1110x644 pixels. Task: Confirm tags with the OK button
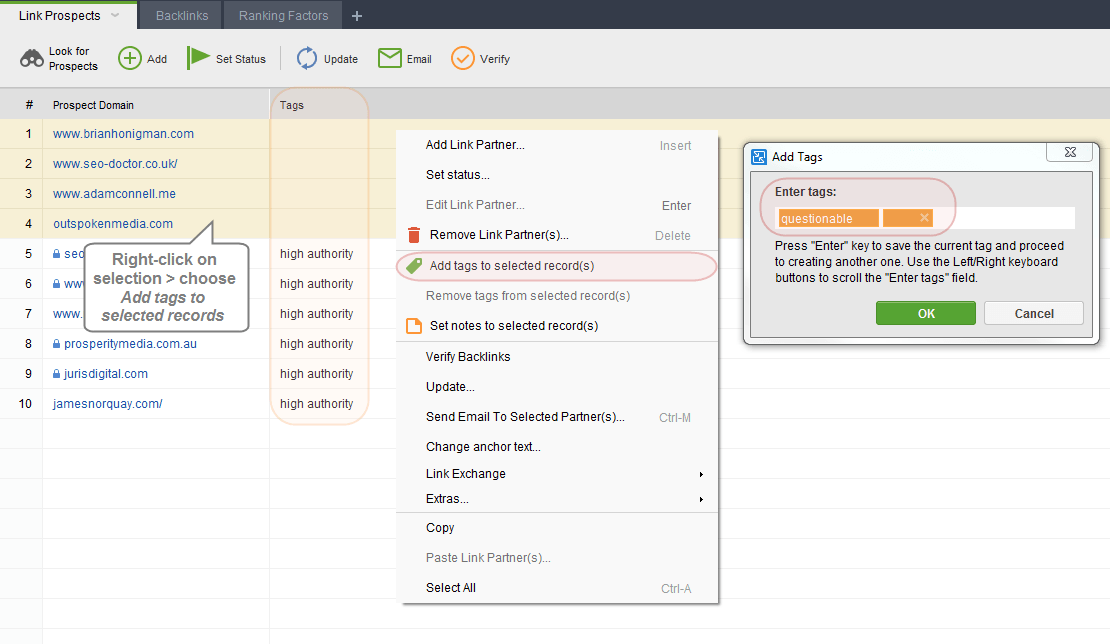click(926, 314)
